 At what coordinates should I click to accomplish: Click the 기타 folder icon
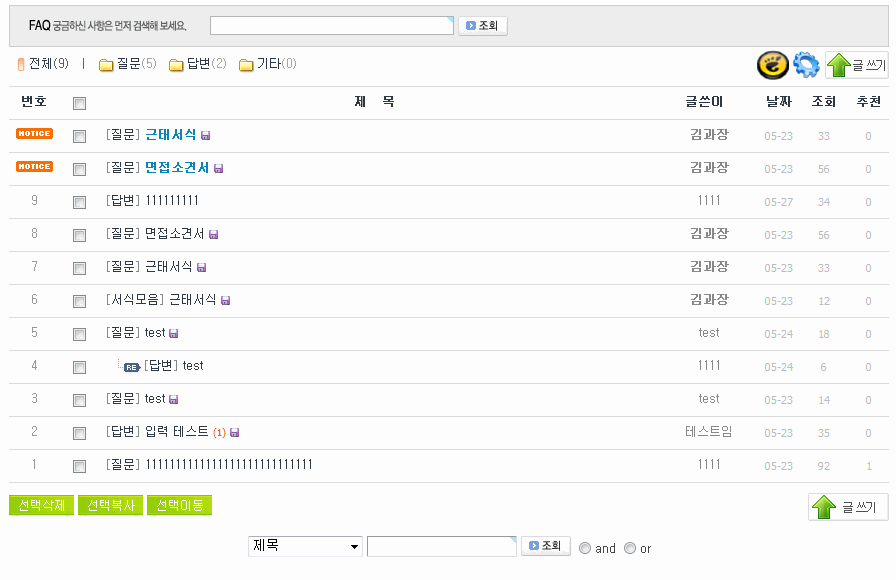pos(246,65)
